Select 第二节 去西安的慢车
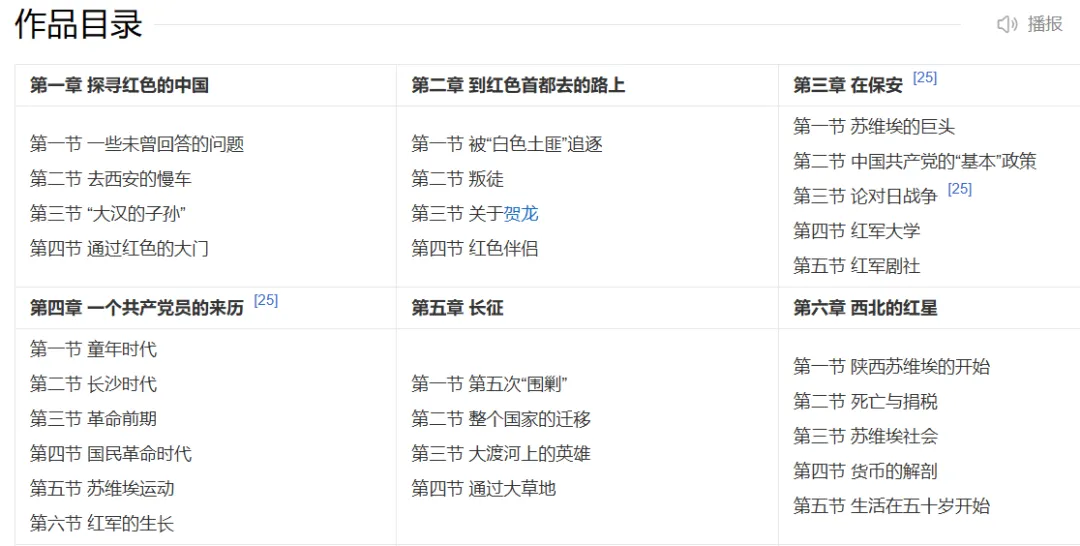Screen dimensions: 1080x546 click(110, 179)
